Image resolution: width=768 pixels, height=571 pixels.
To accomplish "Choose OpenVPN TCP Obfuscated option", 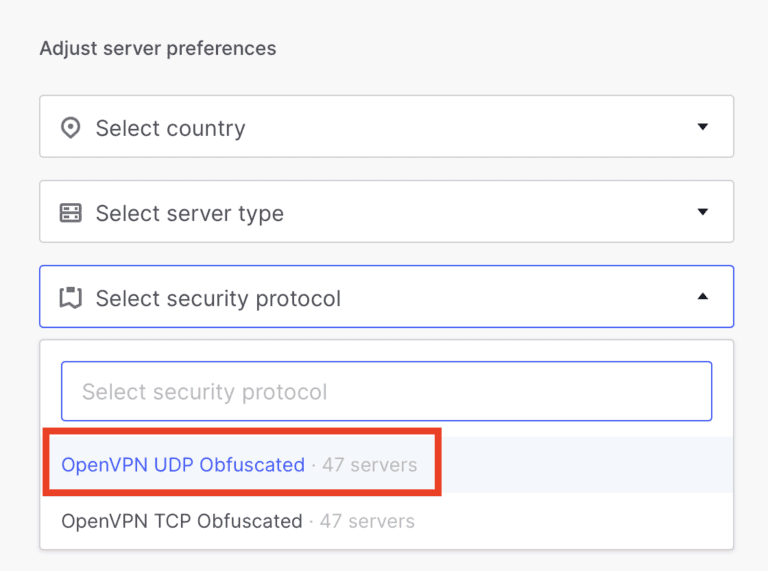I will point(182,521).
